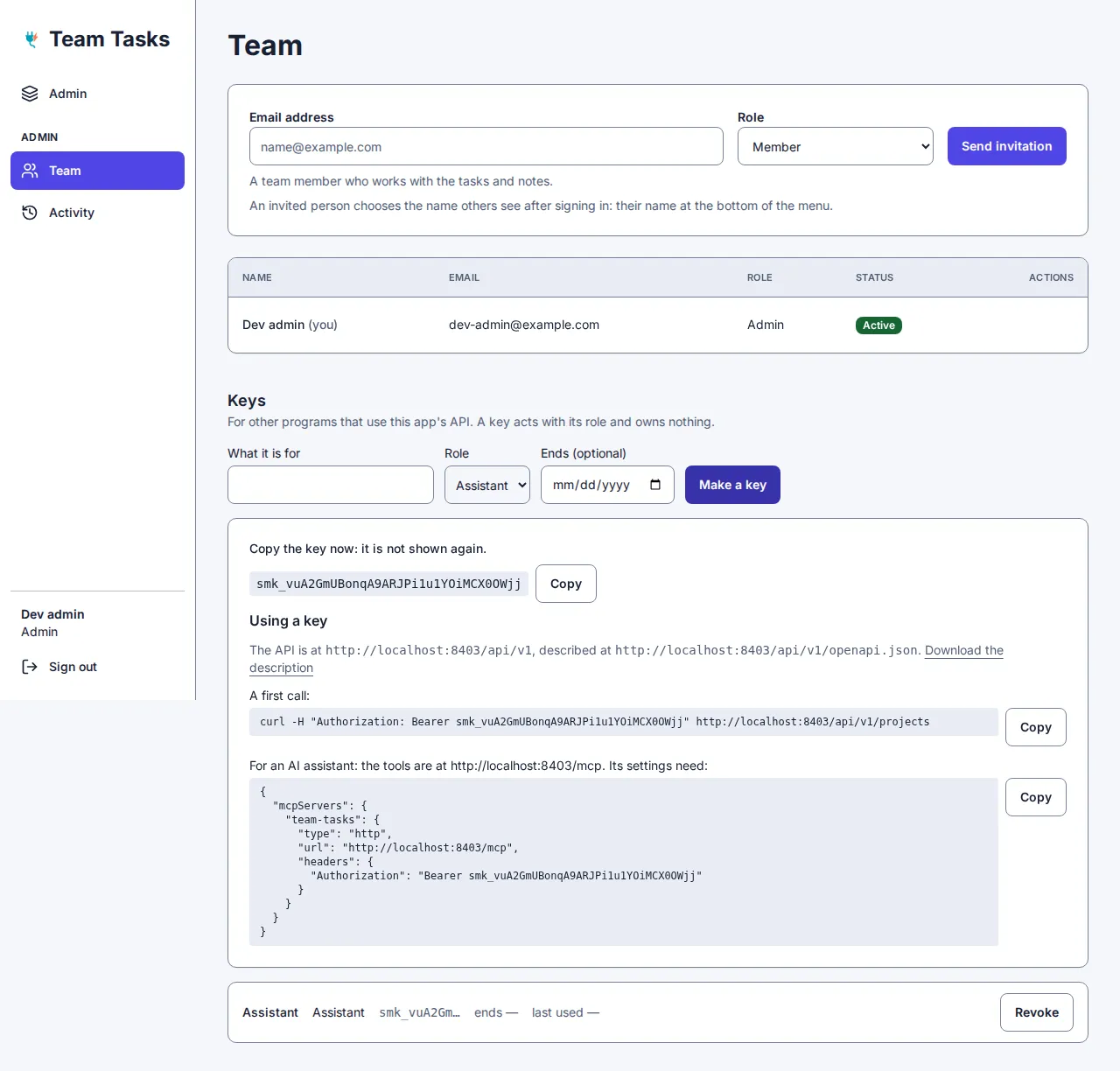Click the Dev admin (you) name cell

pos(290,325)
